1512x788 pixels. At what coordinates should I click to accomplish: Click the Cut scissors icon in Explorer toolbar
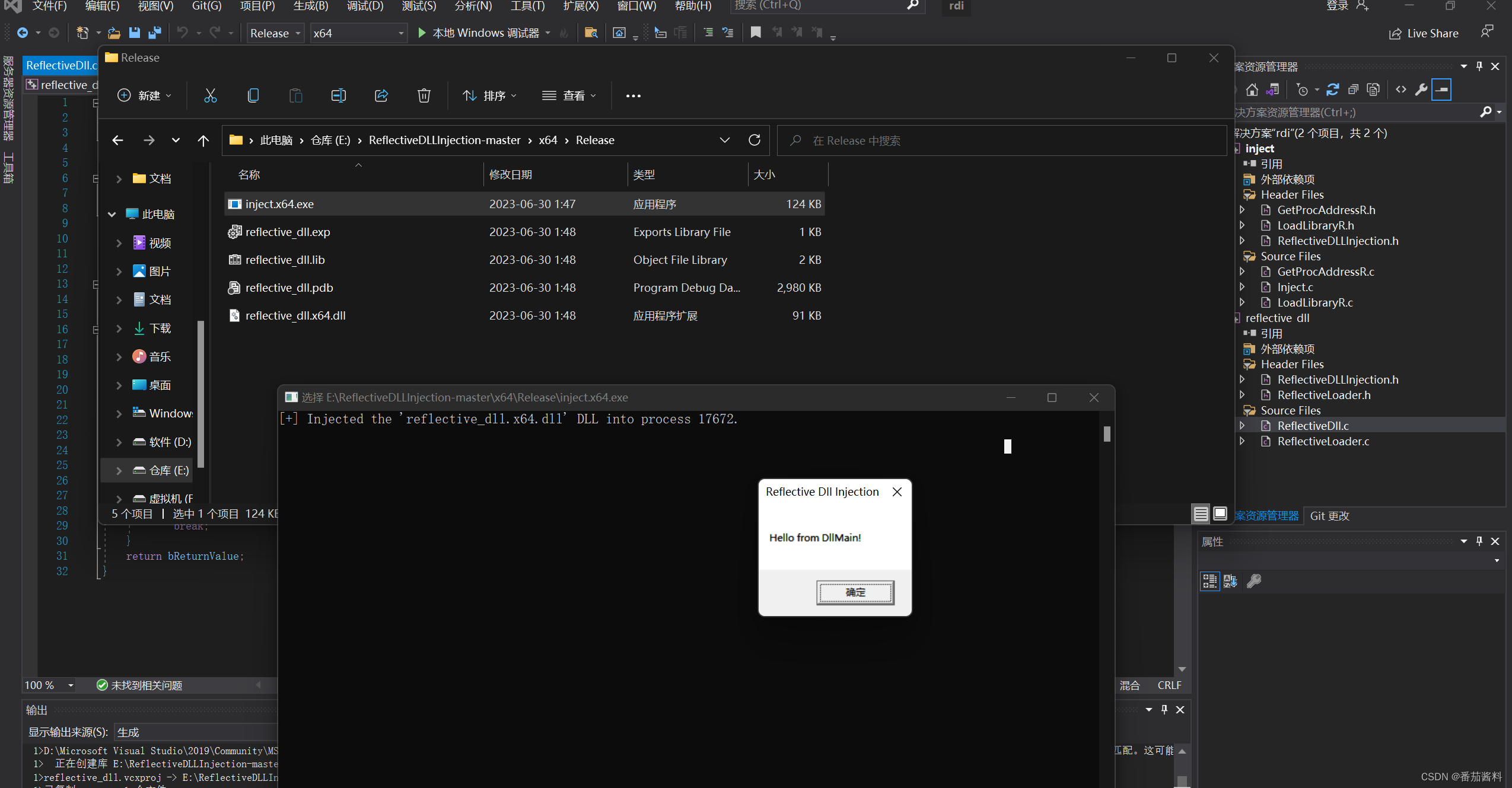tap(211, 95)
